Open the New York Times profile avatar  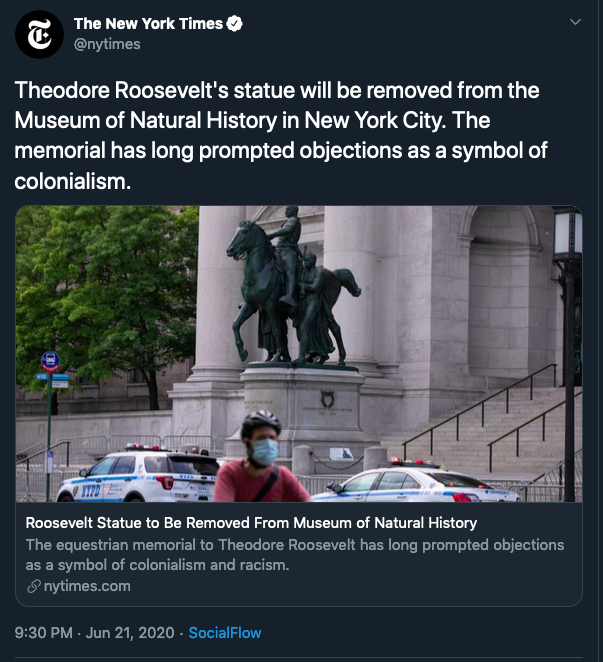pyautogui.click(x=39, y=34)
